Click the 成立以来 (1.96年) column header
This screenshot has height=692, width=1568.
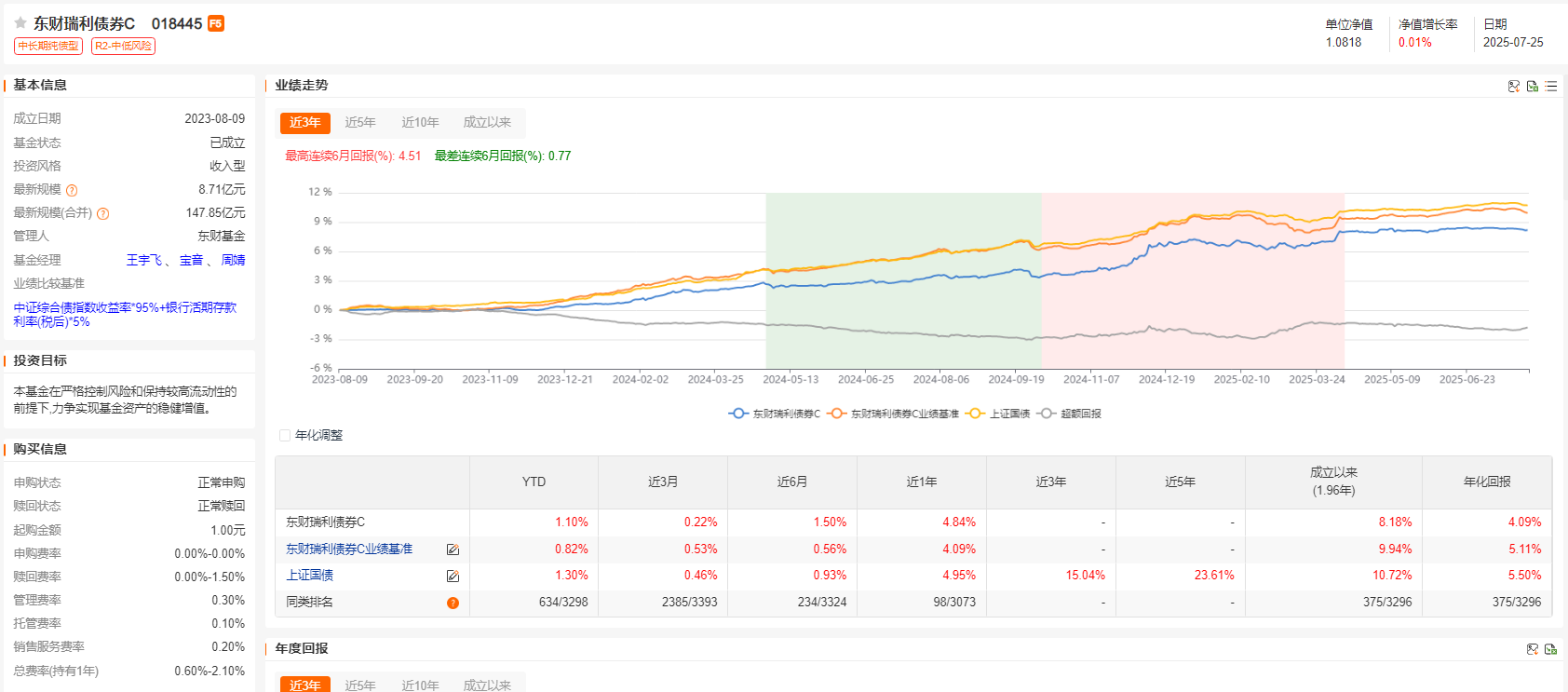pos(1333,482)
